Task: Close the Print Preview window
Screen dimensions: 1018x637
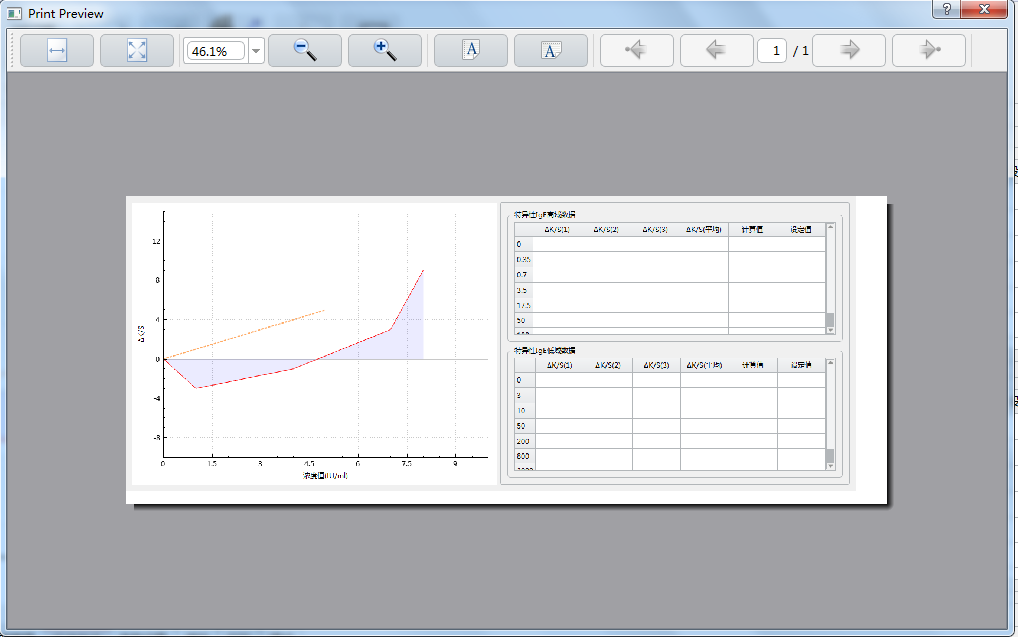Action: [984, 9]
